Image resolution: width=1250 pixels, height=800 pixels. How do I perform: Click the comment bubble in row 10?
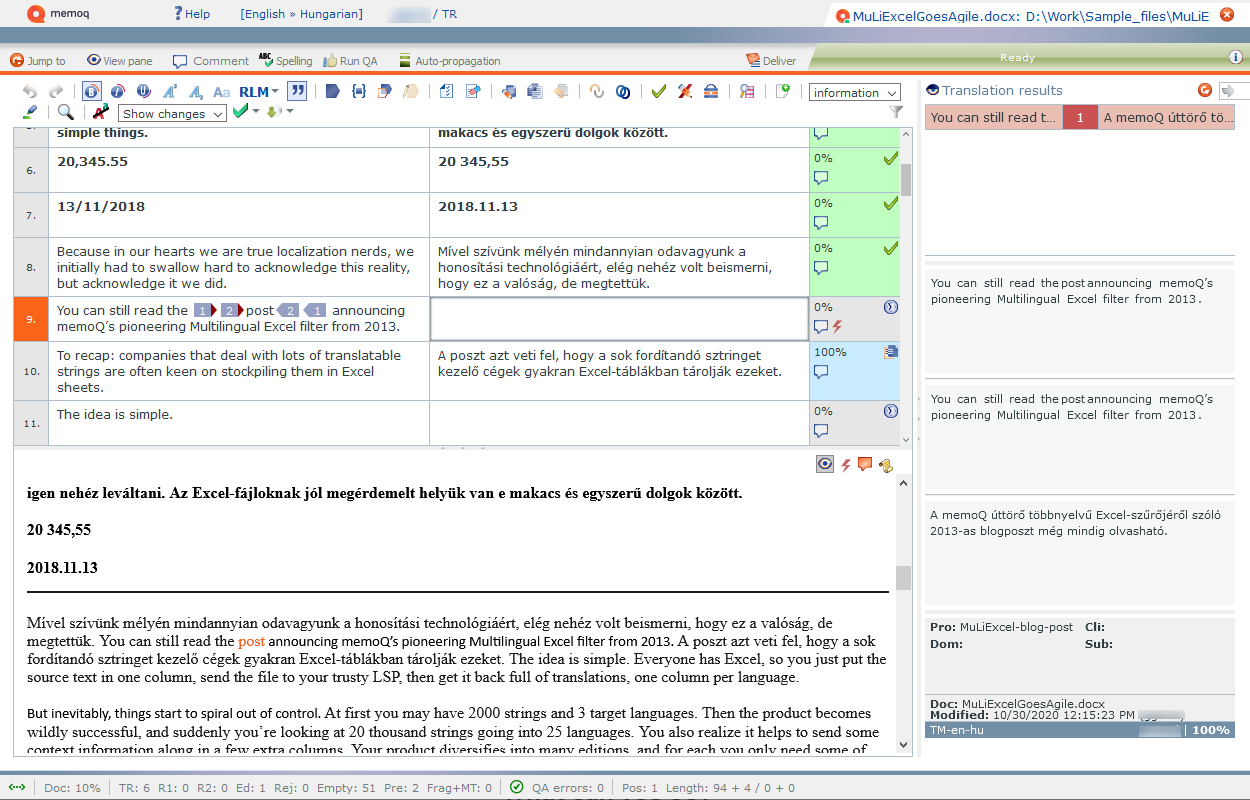coord(821,372)
